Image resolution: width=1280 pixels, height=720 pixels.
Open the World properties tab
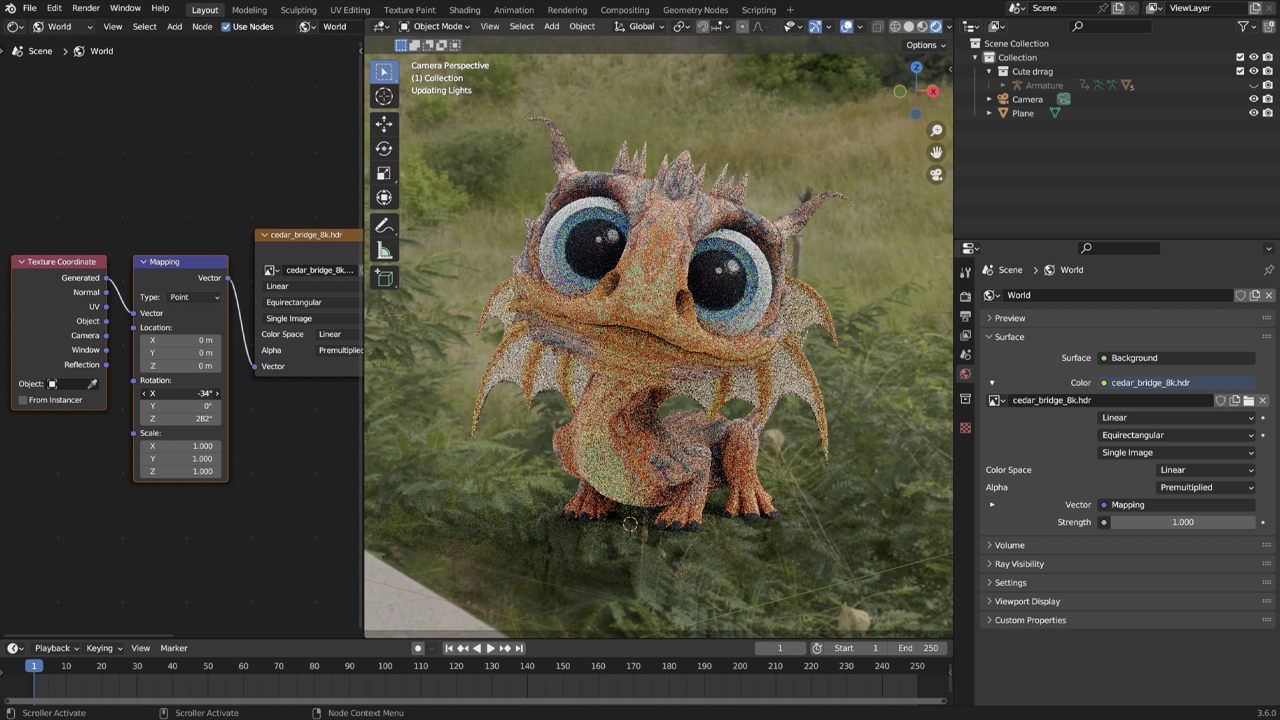pos(965,374)
